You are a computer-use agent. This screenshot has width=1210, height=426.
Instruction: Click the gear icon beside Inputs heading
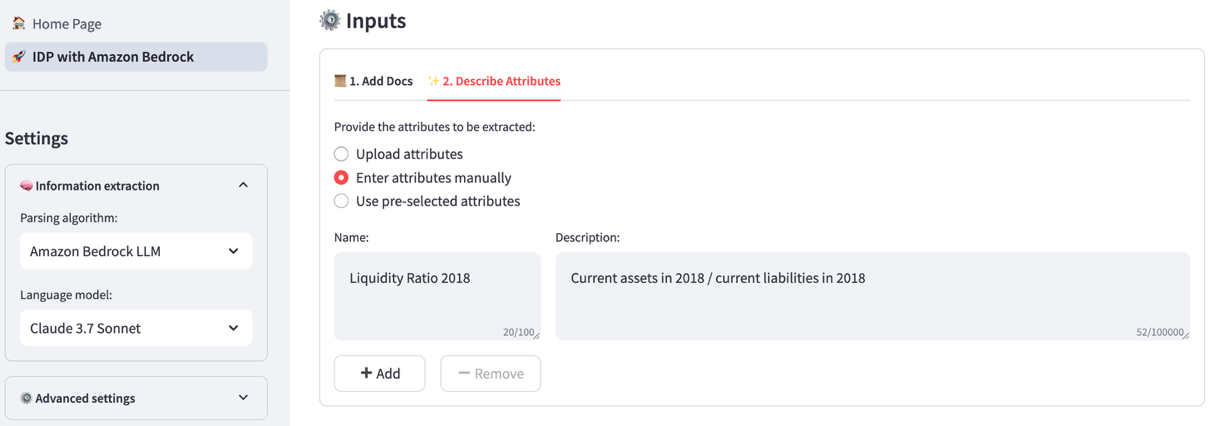(329, 20)
